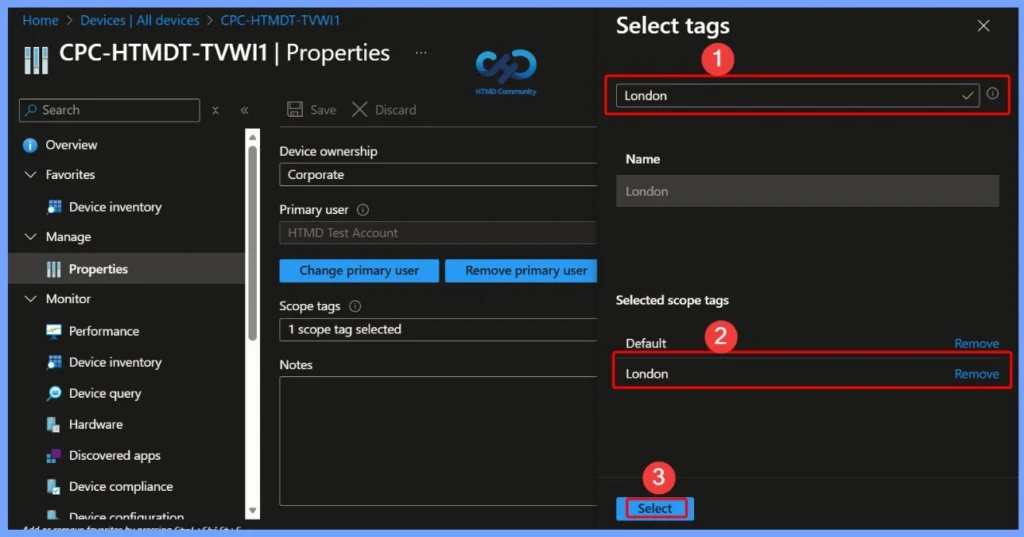
Task: Click the Discard X icon
Action: tap(360, 109)
